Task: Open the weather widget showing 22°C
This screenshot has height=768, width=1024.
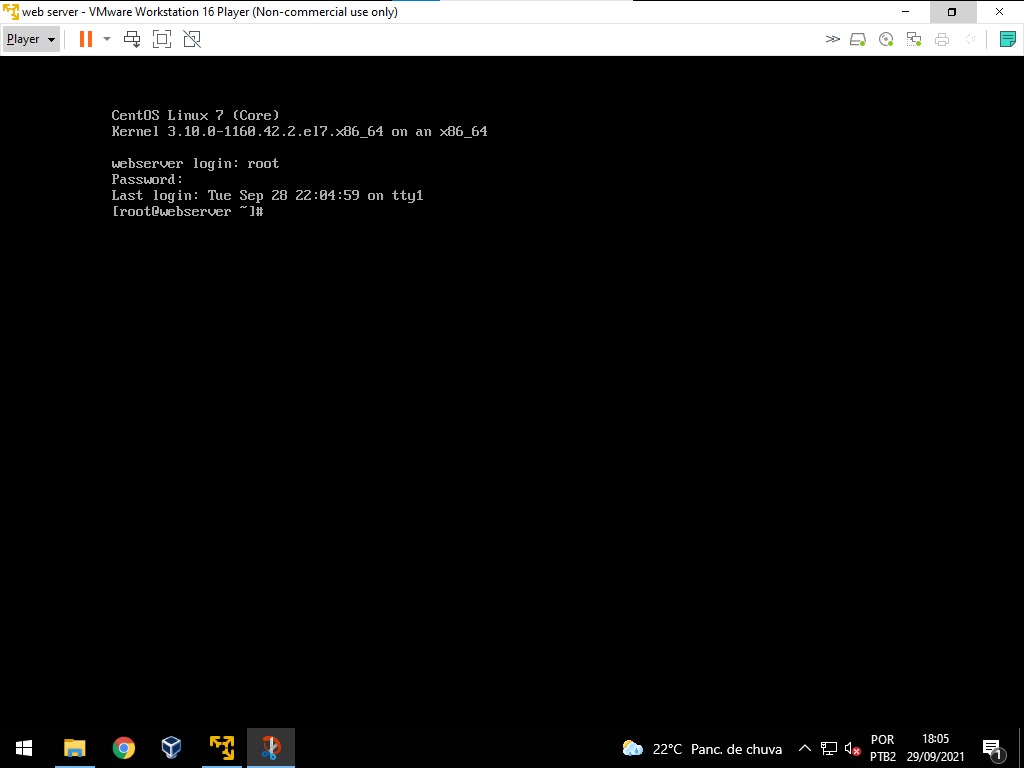Action: (702, 749)
